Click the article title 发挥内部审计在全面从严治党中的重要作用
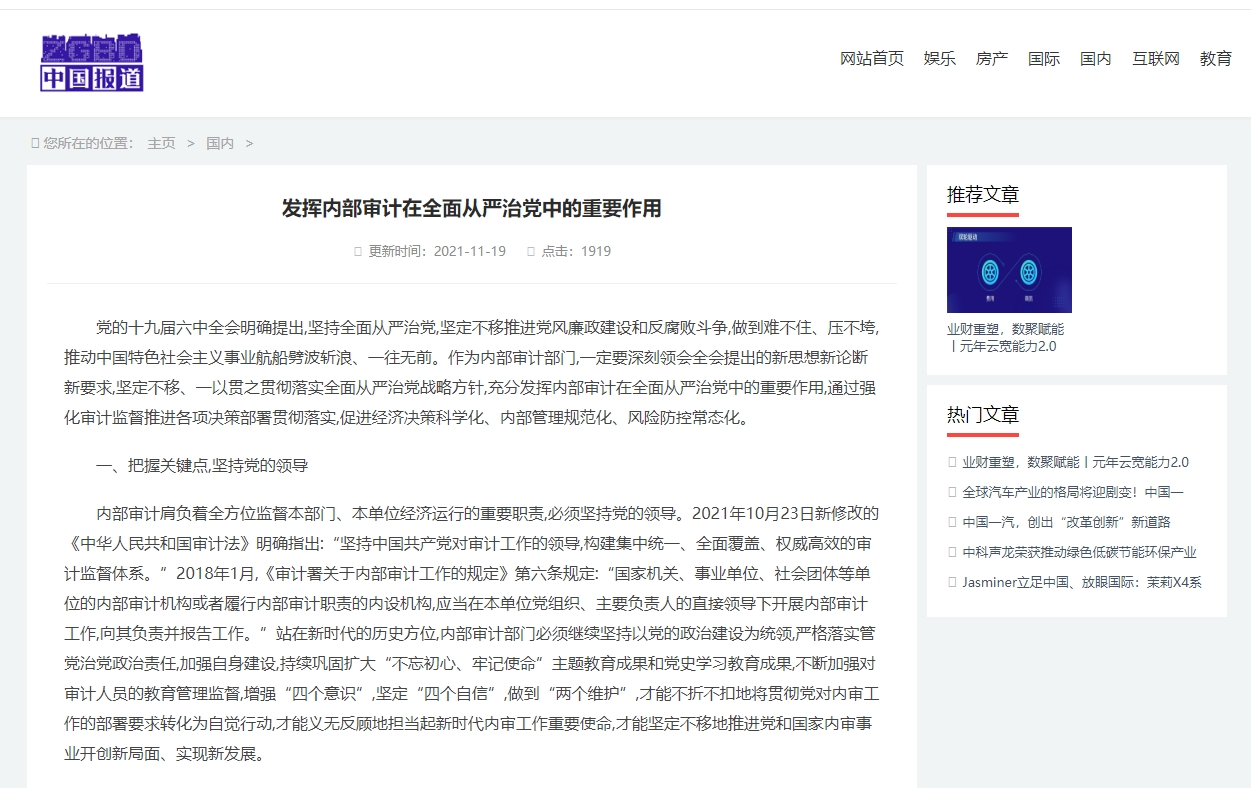The image size is (1251, 788). (x=471, y=208)
